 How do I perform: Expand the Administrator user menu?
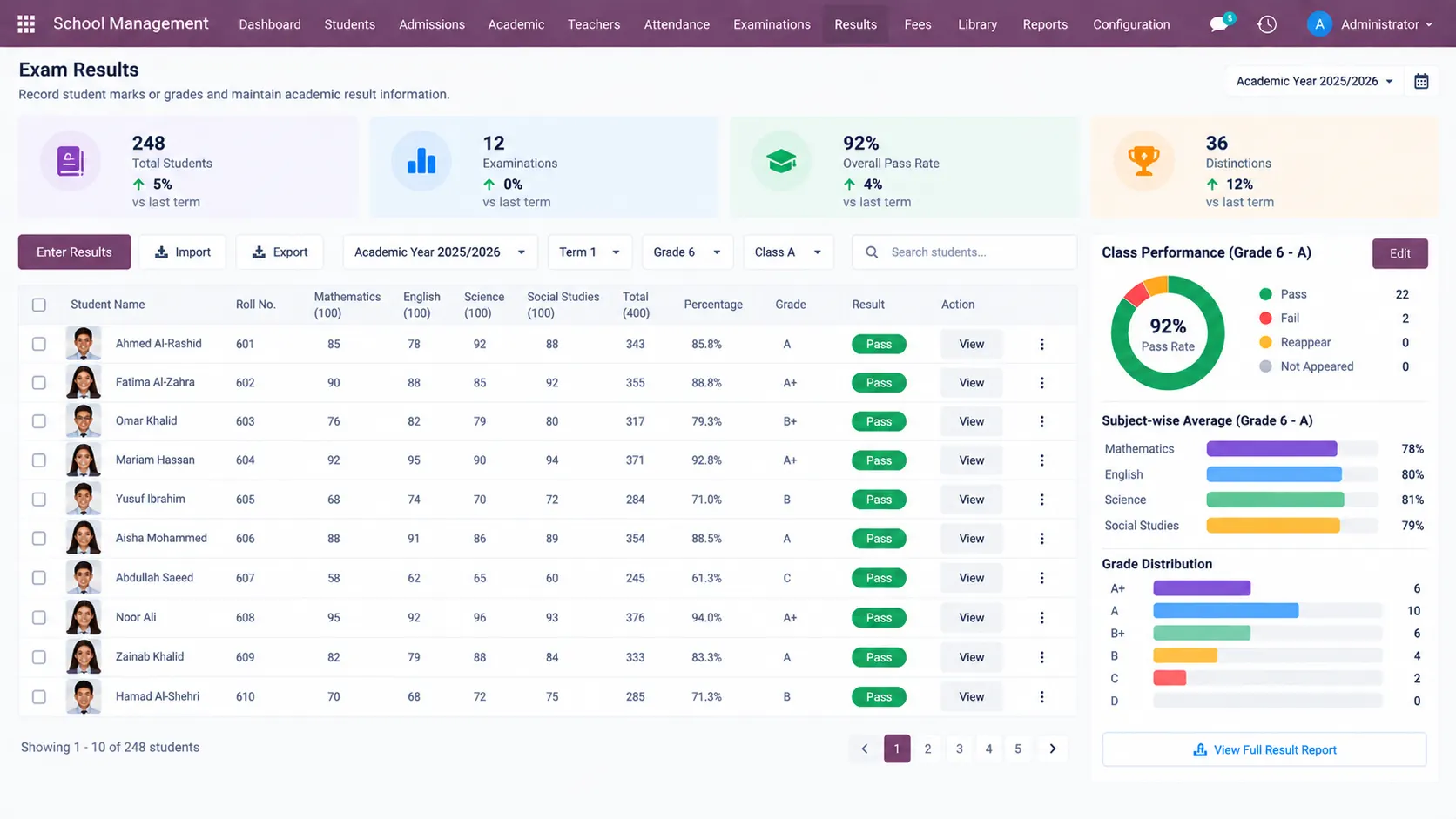[x=1386, y=24]
